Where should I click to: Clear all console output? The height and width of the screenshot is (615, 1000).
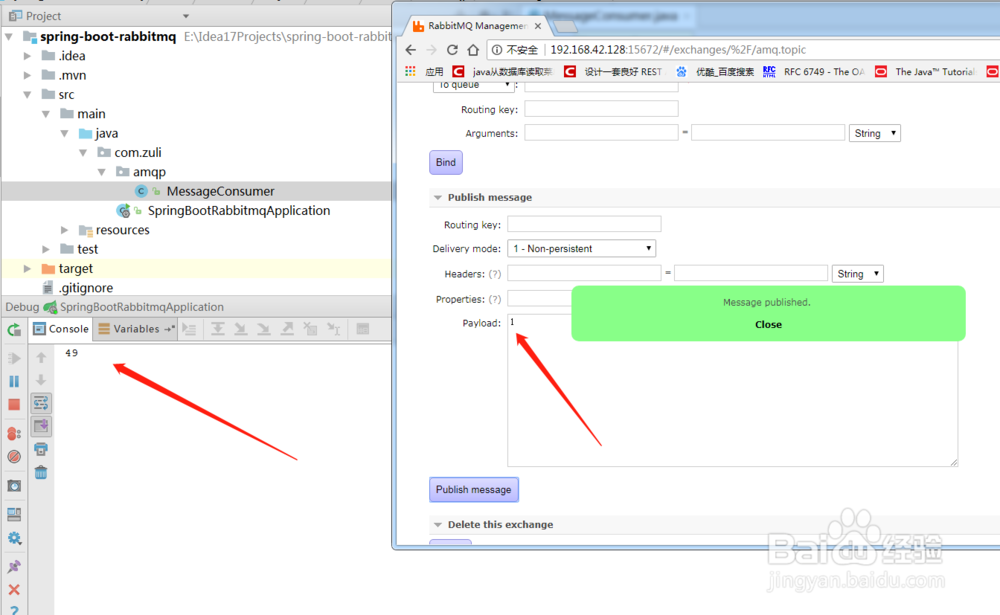41,472
